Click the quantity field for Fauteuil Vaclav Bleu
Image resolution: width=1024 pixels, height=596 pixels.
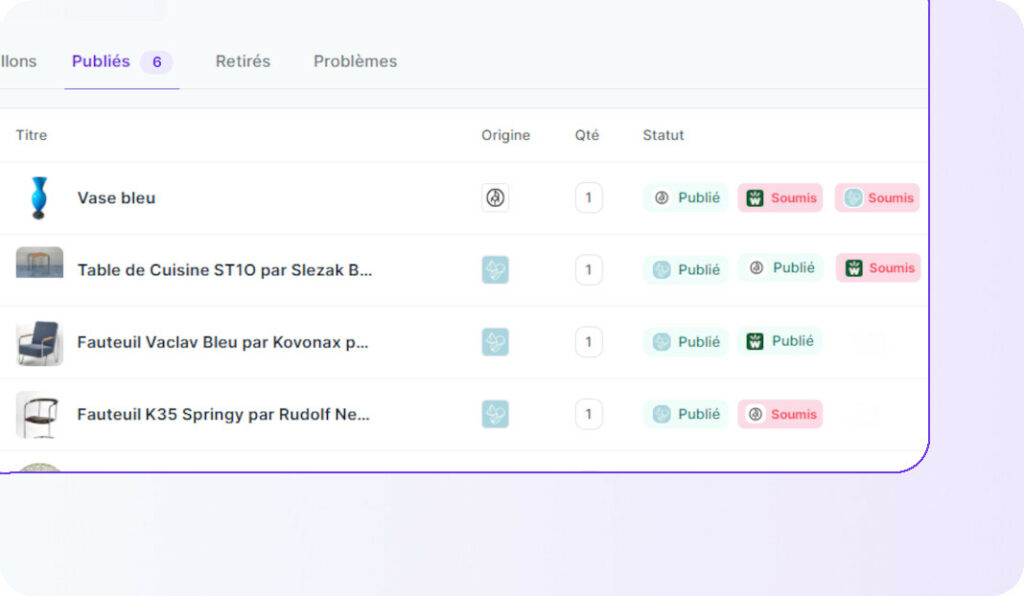tap(588, 342)
